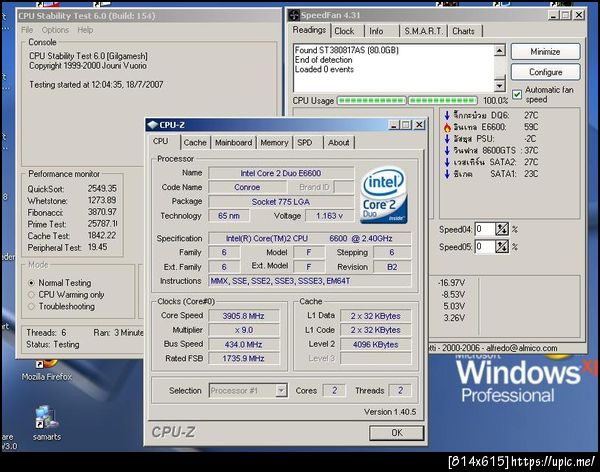
Task: Click the down arrow icon beside 8600GTS
Action: tap(447, 150)
